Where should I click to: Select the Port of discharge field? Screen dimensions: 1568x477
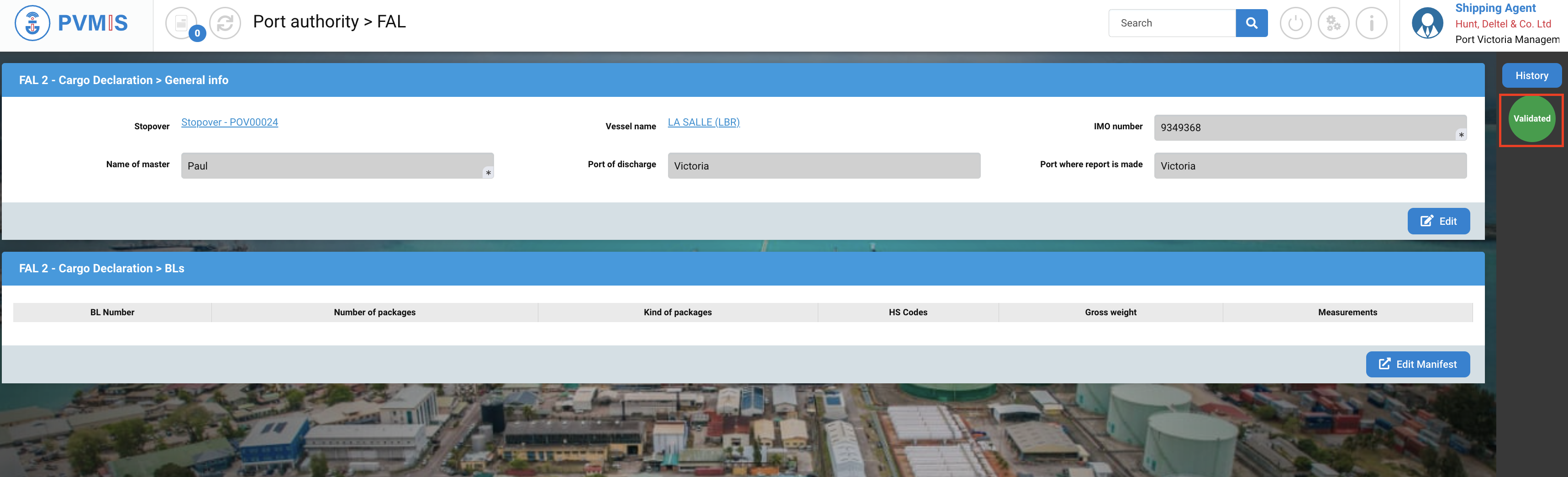pyautogui.click(x=824, y=166)
